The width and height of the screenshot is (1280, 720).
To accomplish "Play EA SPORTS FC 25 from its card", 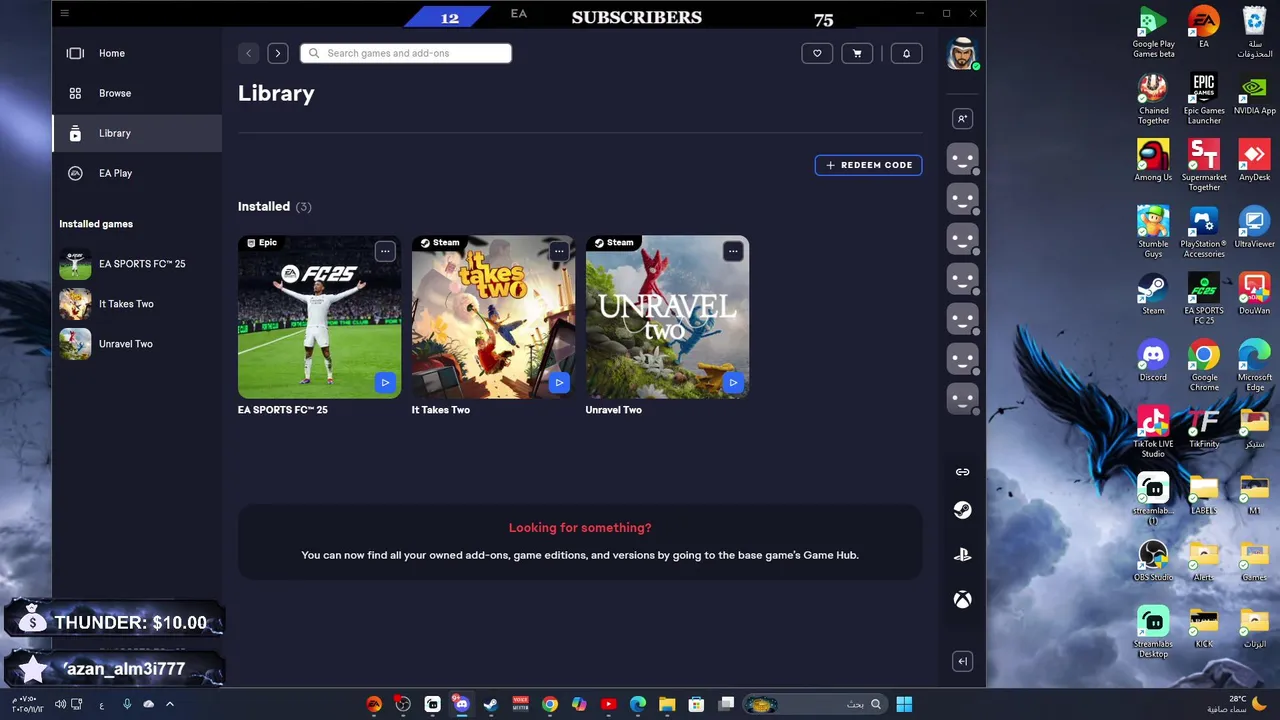I will click(x=385, y=382).
